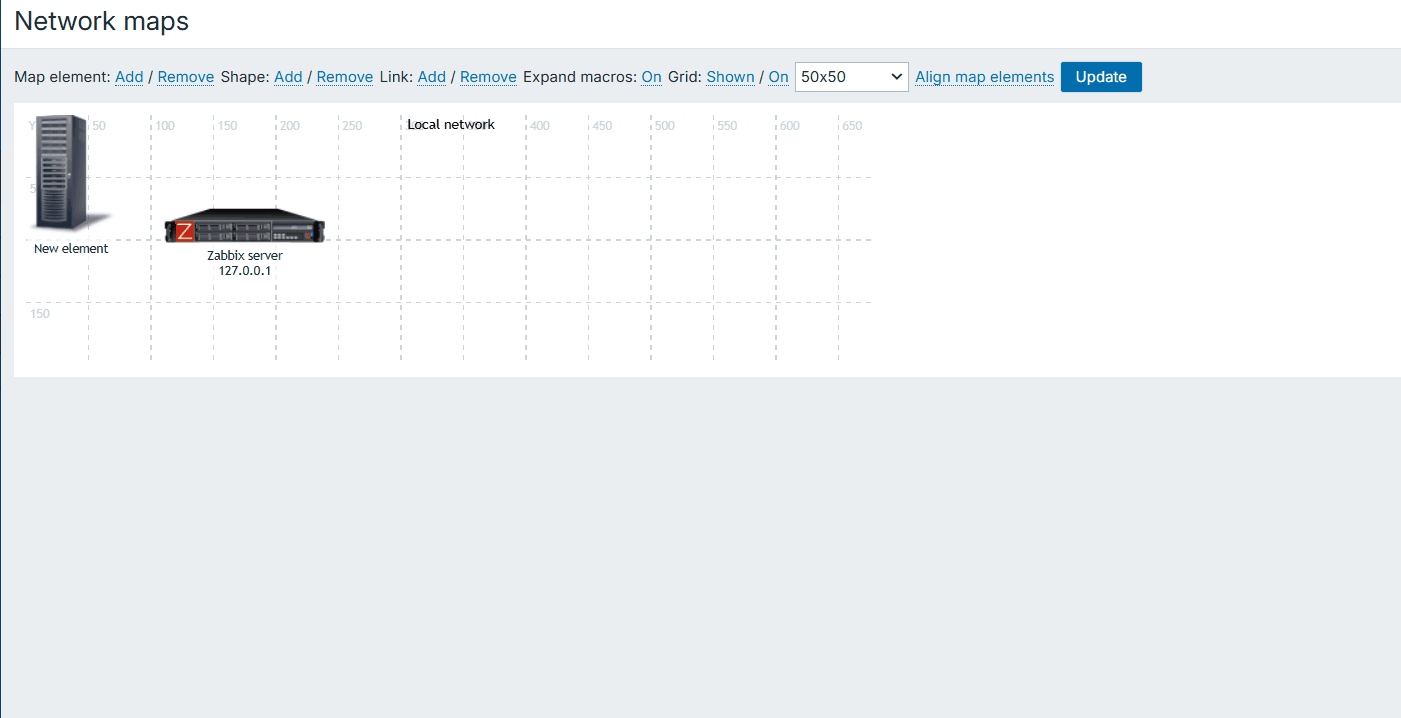Click the New element text label
1401x718 pixels.
(x=71, y=249)
